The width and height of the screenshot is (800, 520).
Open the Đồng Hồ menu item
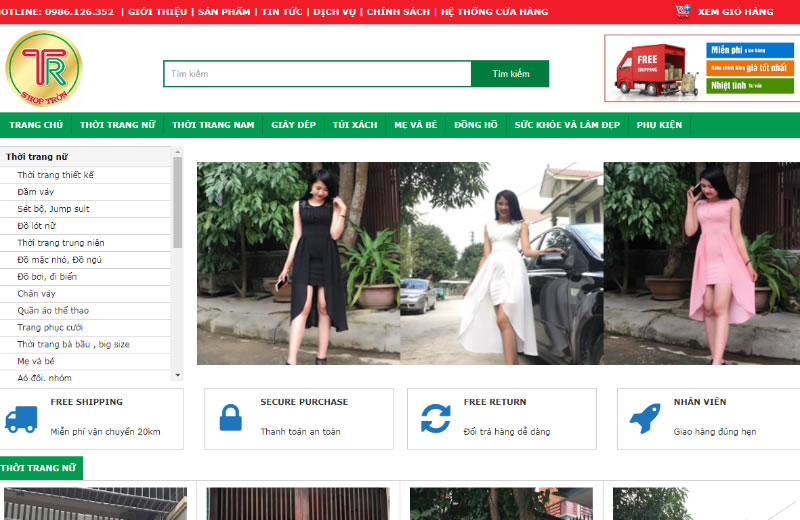pos(475,125)
